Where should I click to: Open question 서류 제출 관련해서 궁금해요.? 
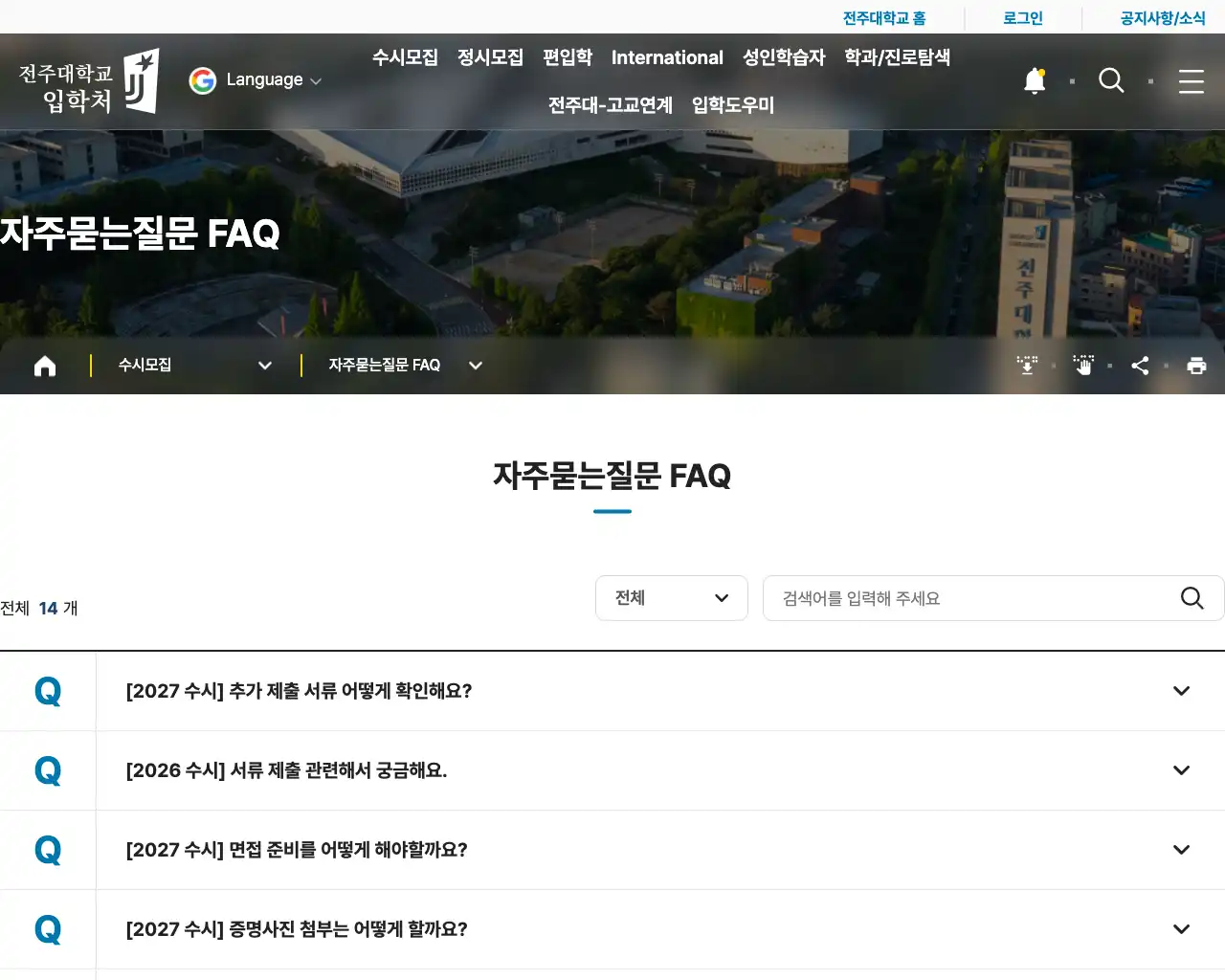tap(286, 770)
